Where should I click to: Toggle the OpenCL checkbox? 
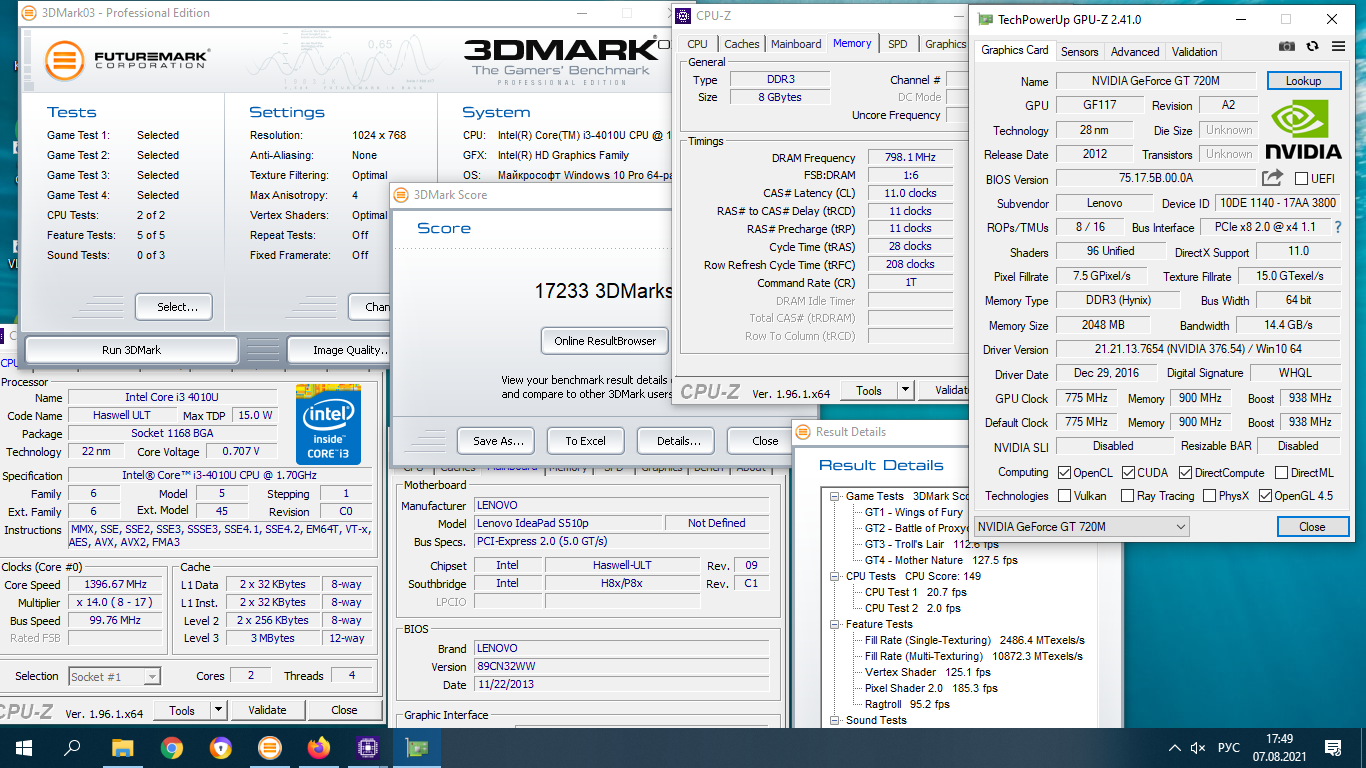[1065, 472]
